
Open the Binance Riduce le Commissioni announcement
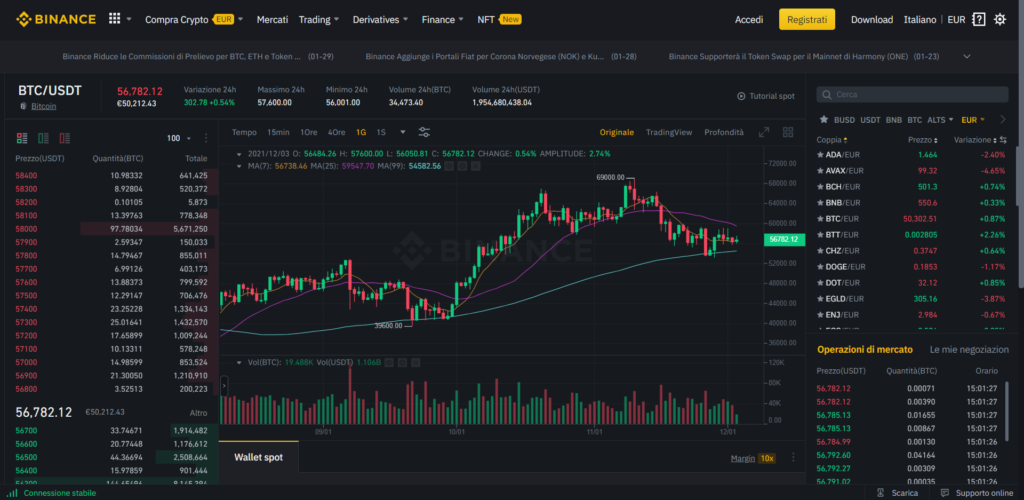(198, 56)
